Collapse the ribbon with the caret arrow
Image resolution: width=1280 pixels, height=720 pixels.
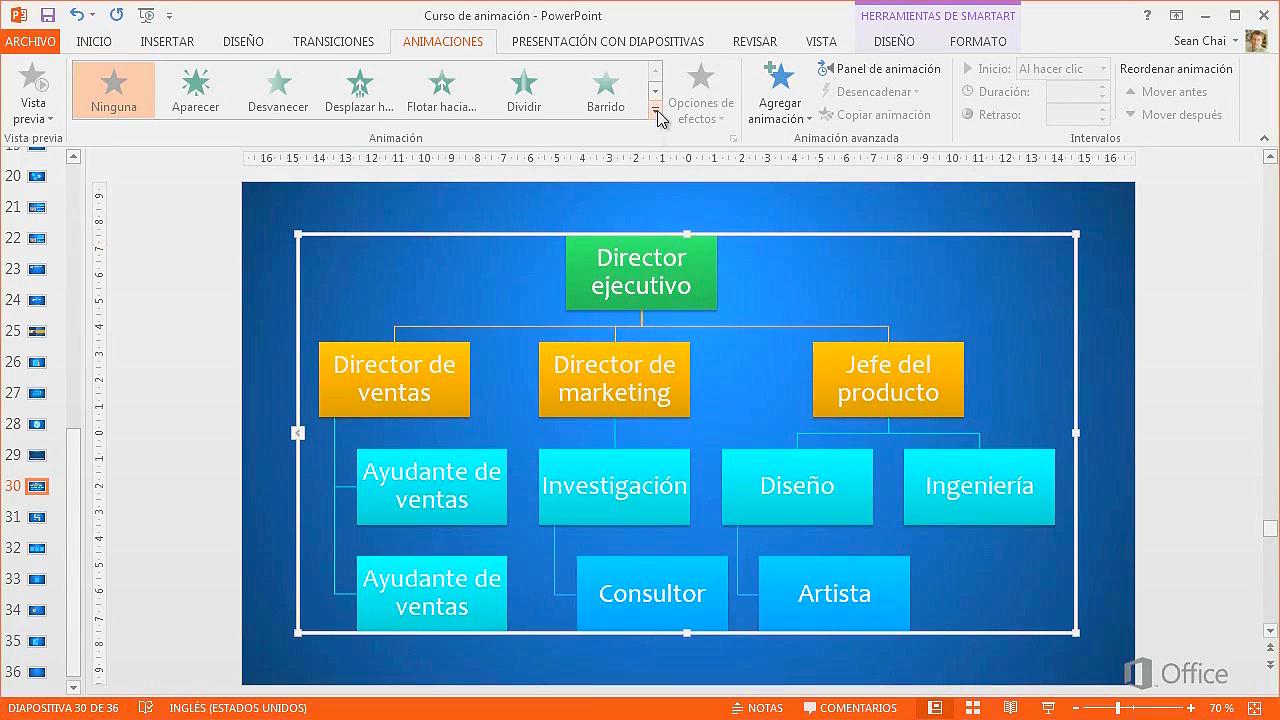click(x=1264, y=138)
